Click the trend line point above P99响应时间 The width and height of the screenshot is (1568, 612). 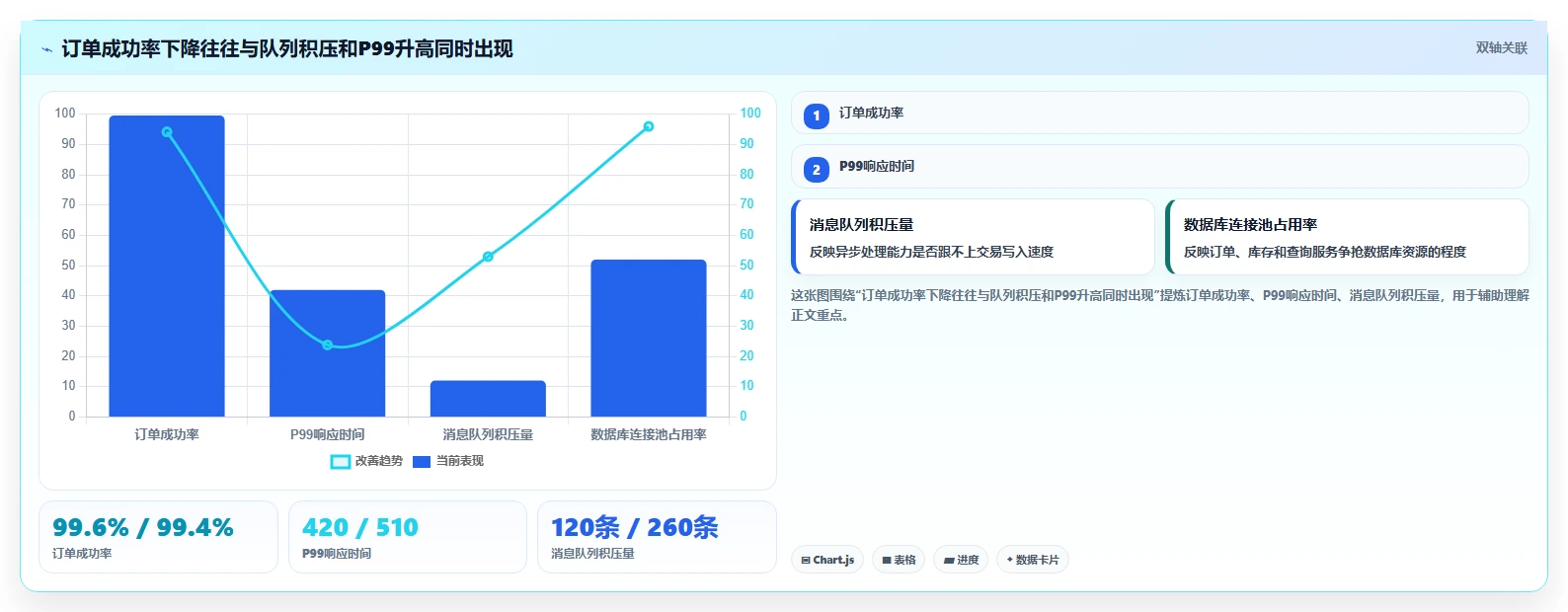(328, 345)
